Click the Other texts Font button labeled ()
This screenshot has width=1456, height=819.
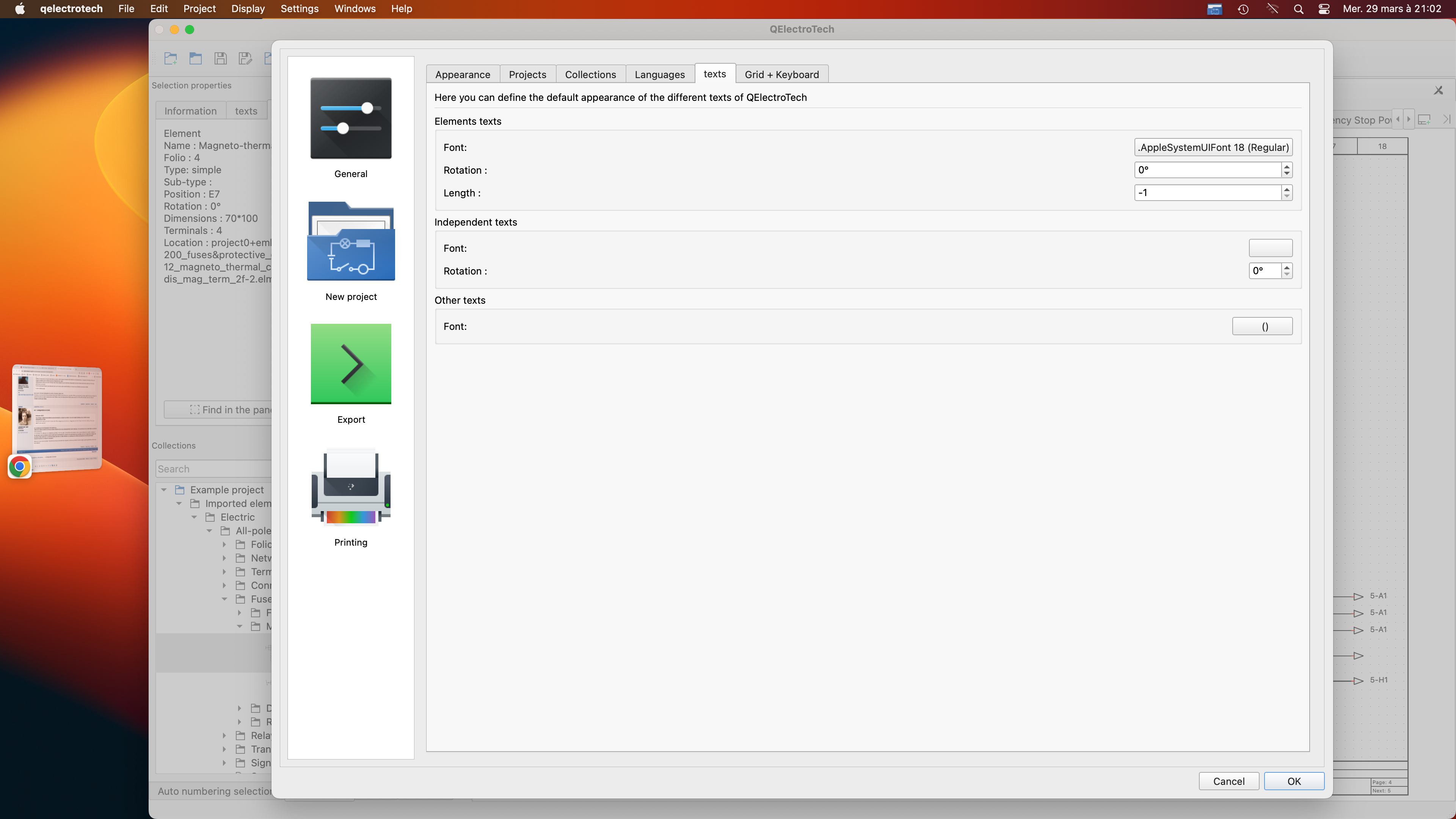1263,326
